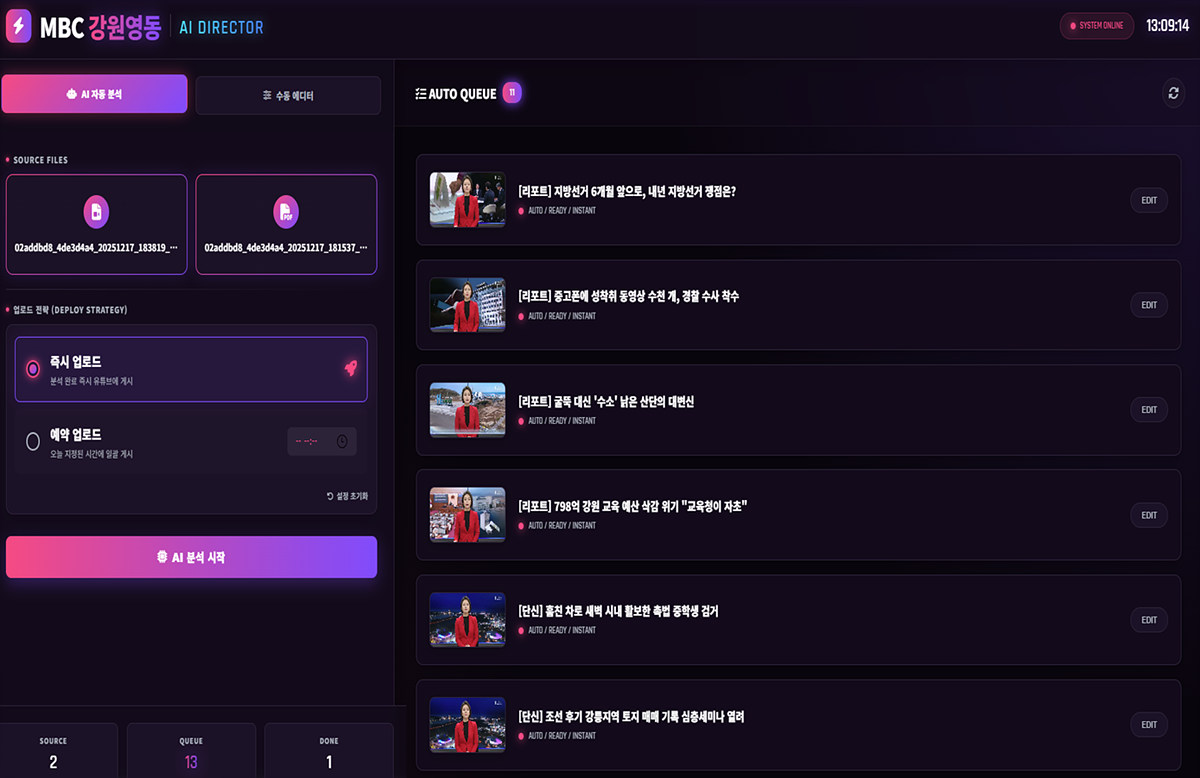Click the rocket icon in instant upload
This screenshot has height=778, width=1200.
(x=350, y=368)
